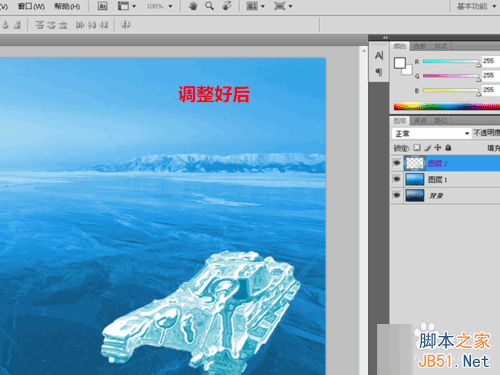Open the 正常 blend mode dropdown
Viewport: 500px width, 375px height.
coord(431,134)
